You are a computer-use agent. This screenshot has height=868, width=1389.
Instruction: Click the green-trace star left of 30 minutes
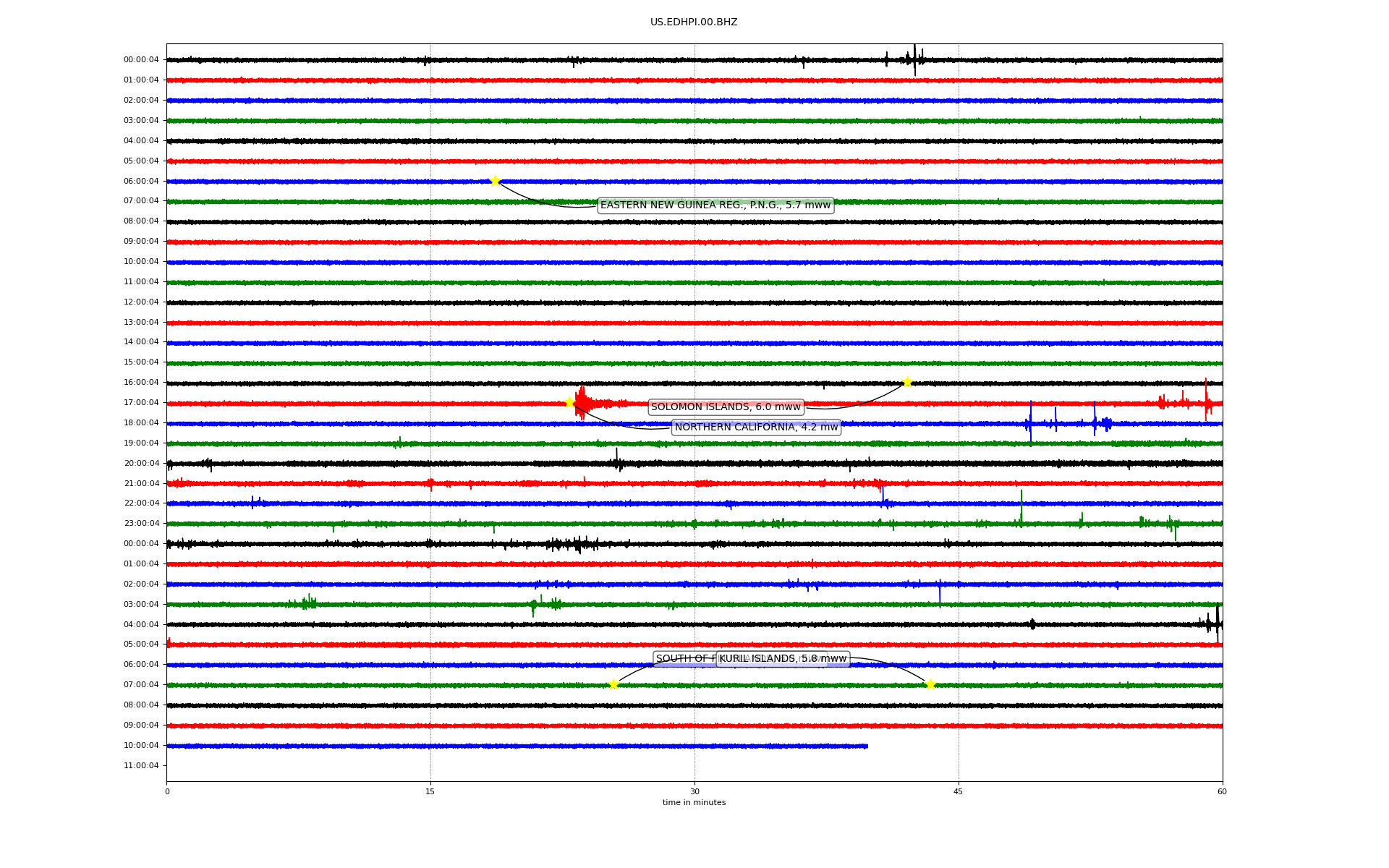tap(613, 684)
